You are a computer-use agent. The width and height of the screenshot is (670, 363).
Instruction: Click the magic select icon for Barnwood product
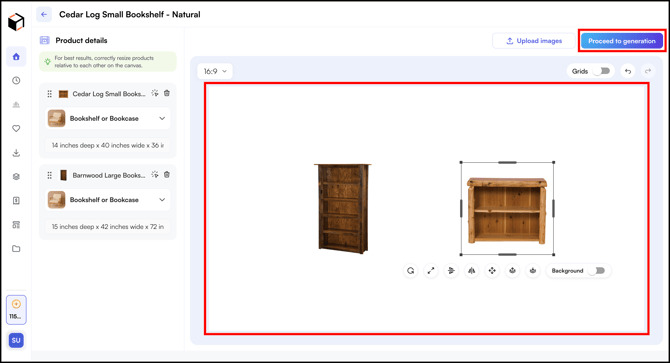coord(155,174)
